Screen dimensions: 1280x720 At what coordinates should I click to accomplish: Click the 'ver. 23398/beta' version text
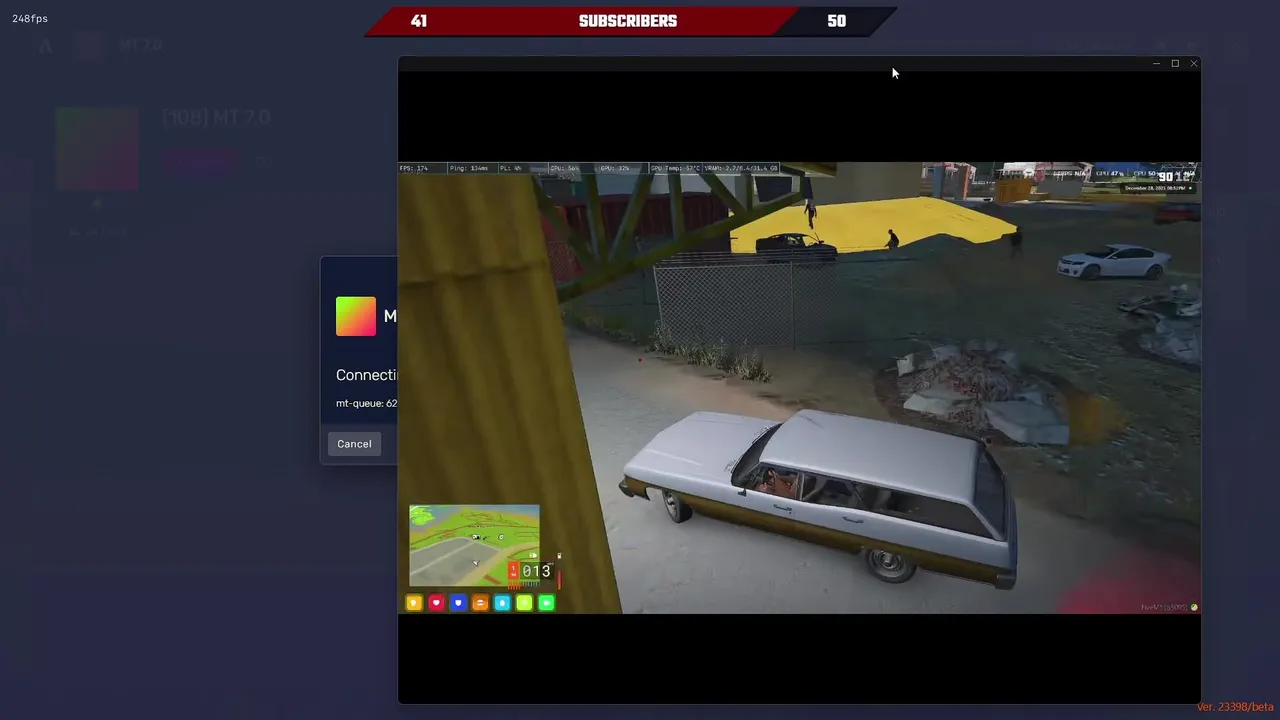coord(1235,707)
